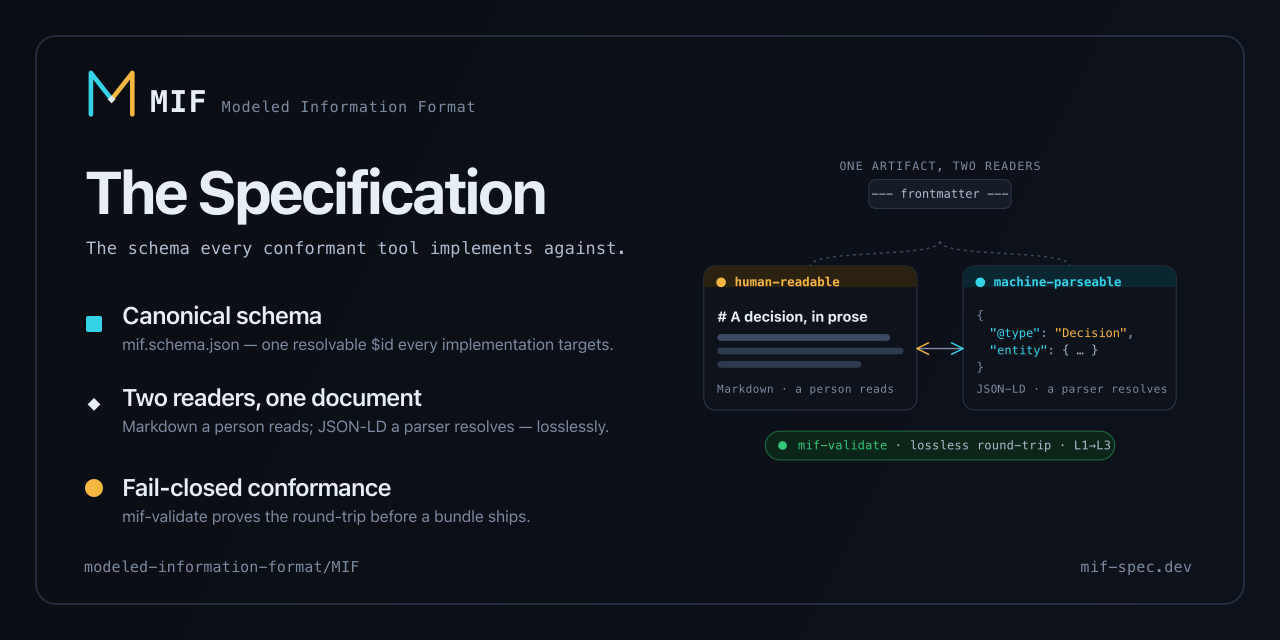Click the "MIF" wordmark text

[x=178, y=102]
